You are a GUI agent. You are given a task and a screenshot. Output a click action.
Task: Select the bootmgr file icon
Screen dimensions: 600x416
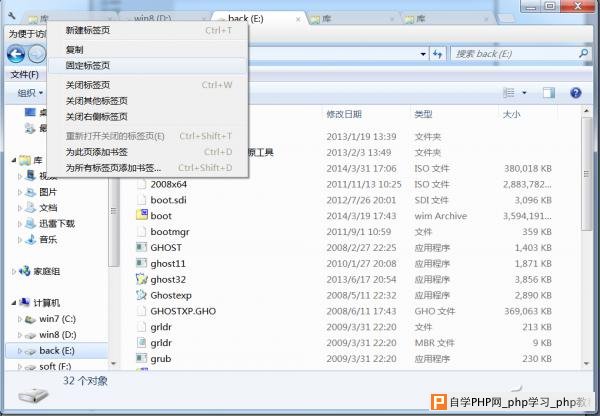[x=142, y=232]
